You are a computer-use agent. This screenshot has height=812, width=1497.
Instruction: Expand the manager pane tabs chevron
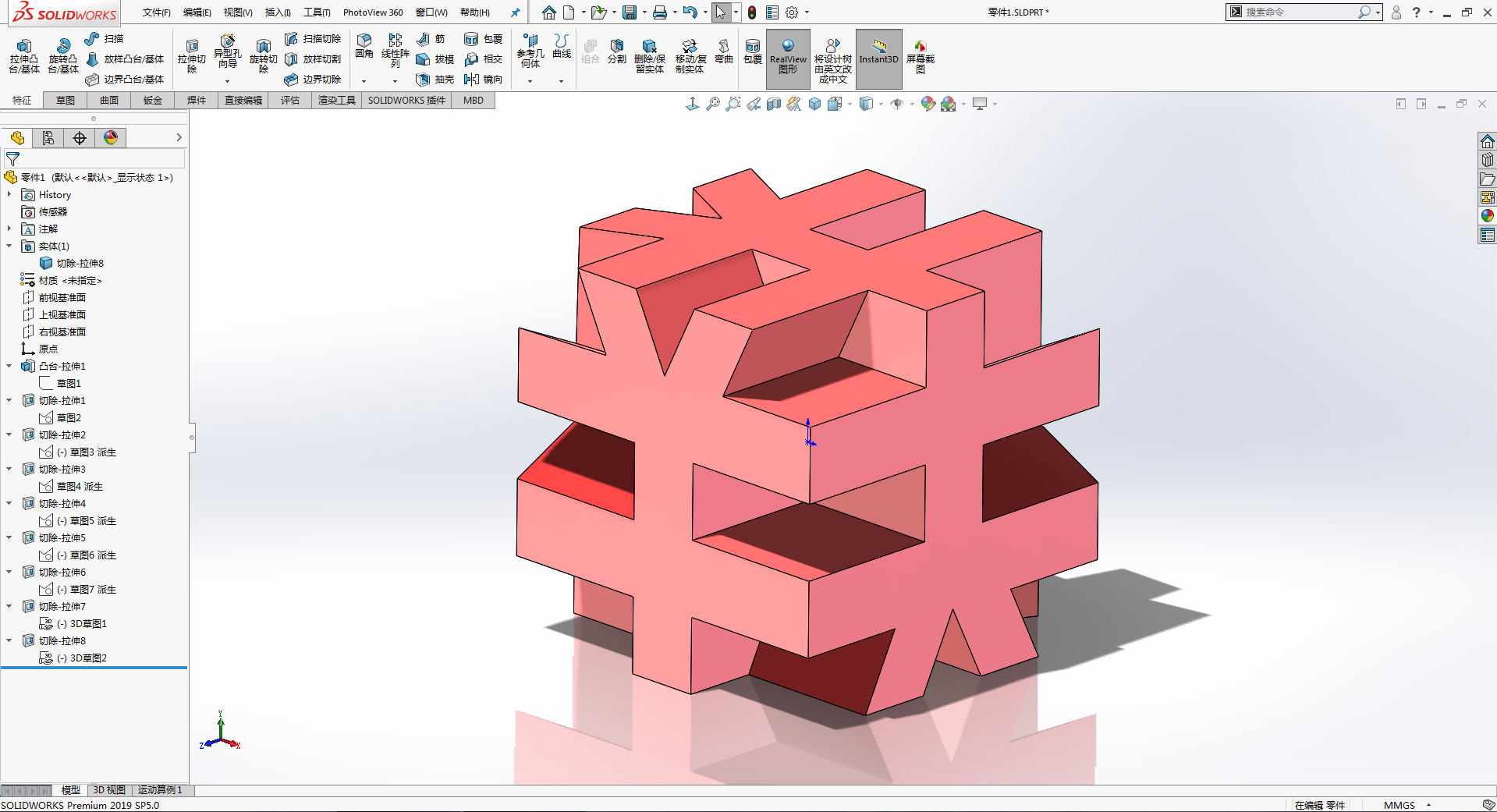(x=179, y=138)
